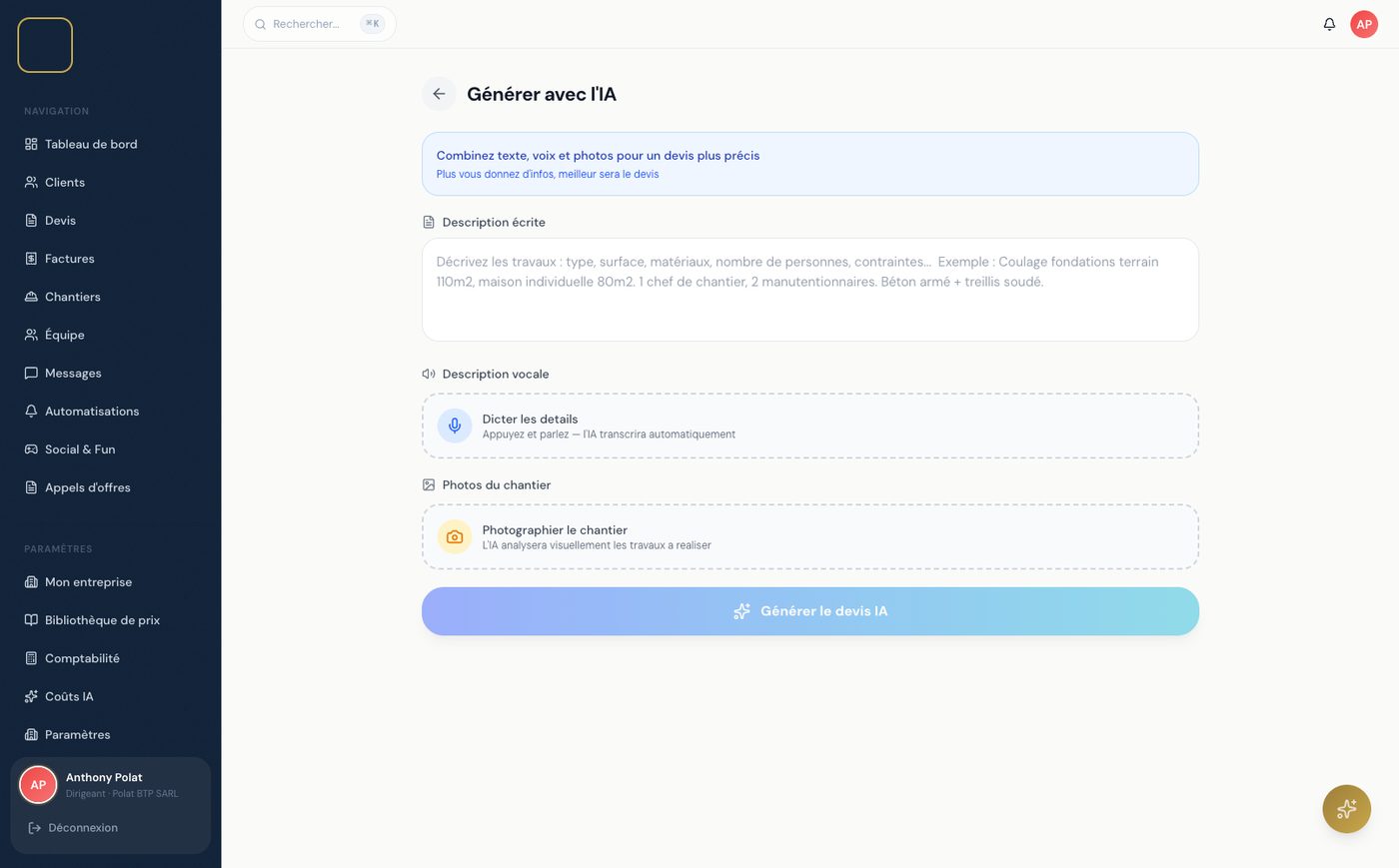Go back using the left arrow icon

pyautogui.click(x=439, y=94)
